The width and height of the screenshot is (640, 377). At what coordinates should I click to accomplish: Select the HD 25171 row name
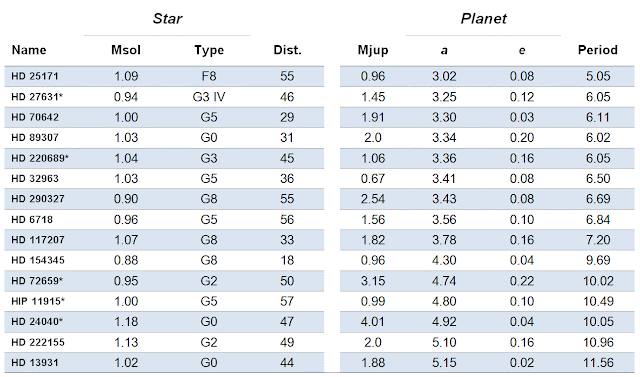coord(35,76)
